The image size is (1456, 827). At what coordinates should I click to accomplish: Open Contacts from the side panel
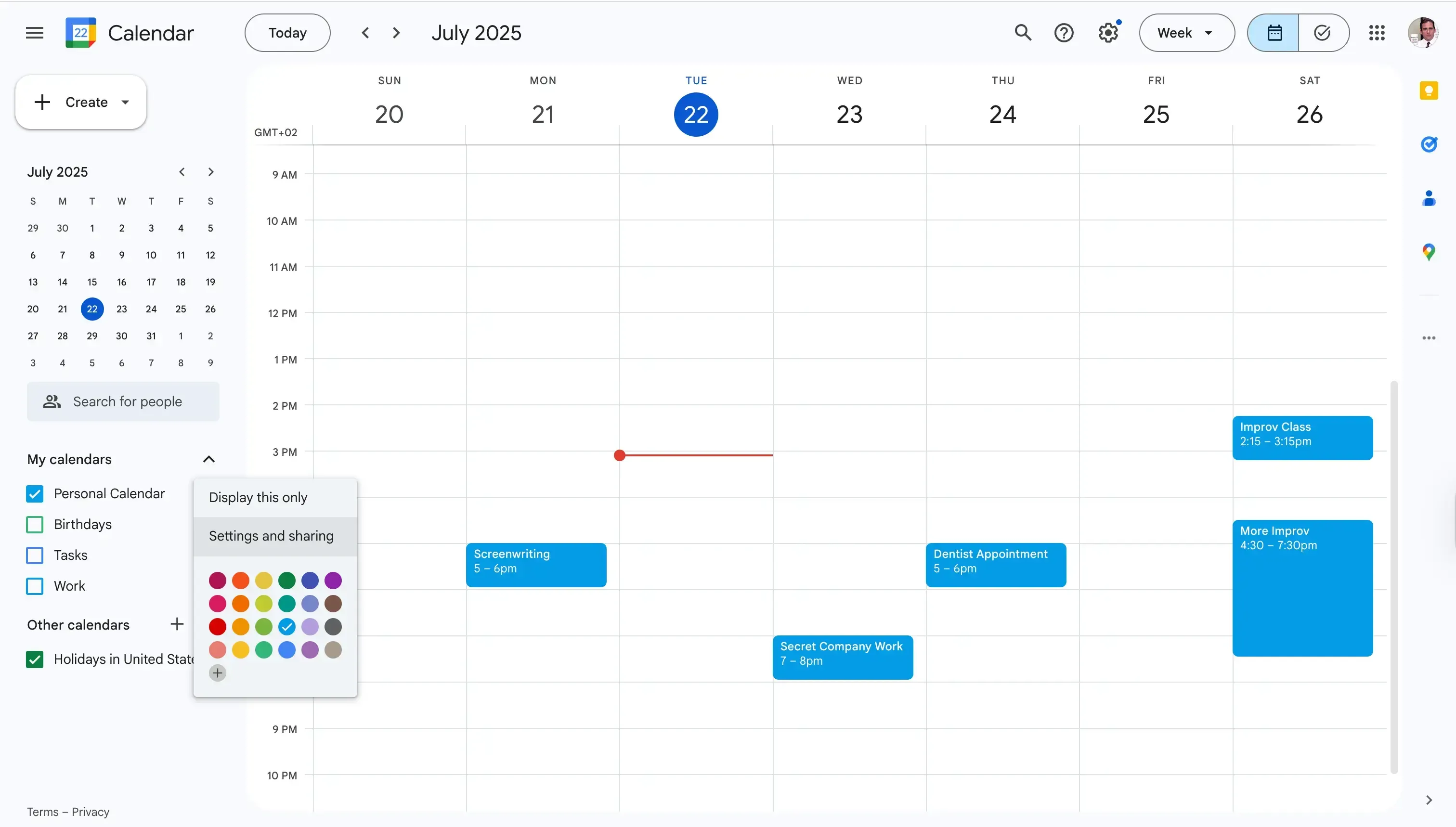click(1430, 198)
